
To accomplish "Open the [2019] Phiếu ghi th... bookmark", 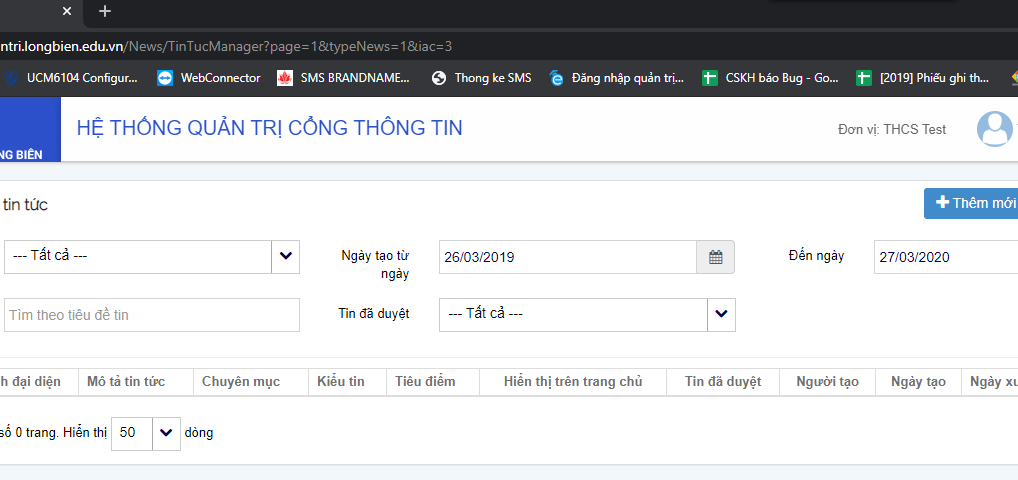I will 922,78.
